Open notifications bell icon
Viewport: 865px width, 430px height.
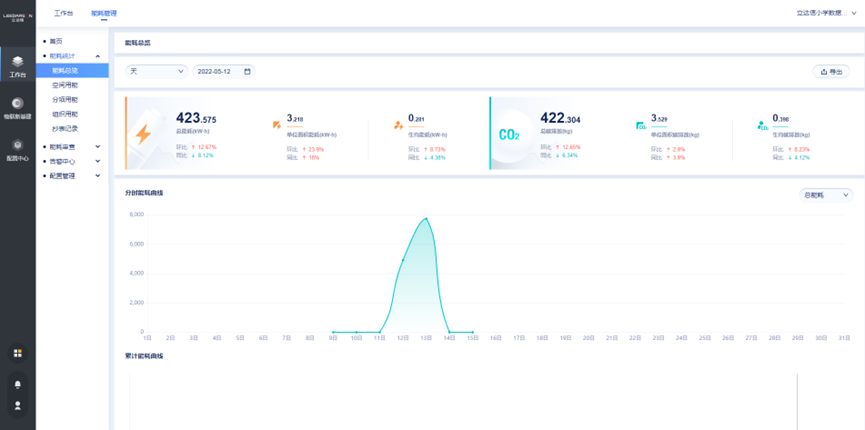click(x=17, y=384)
